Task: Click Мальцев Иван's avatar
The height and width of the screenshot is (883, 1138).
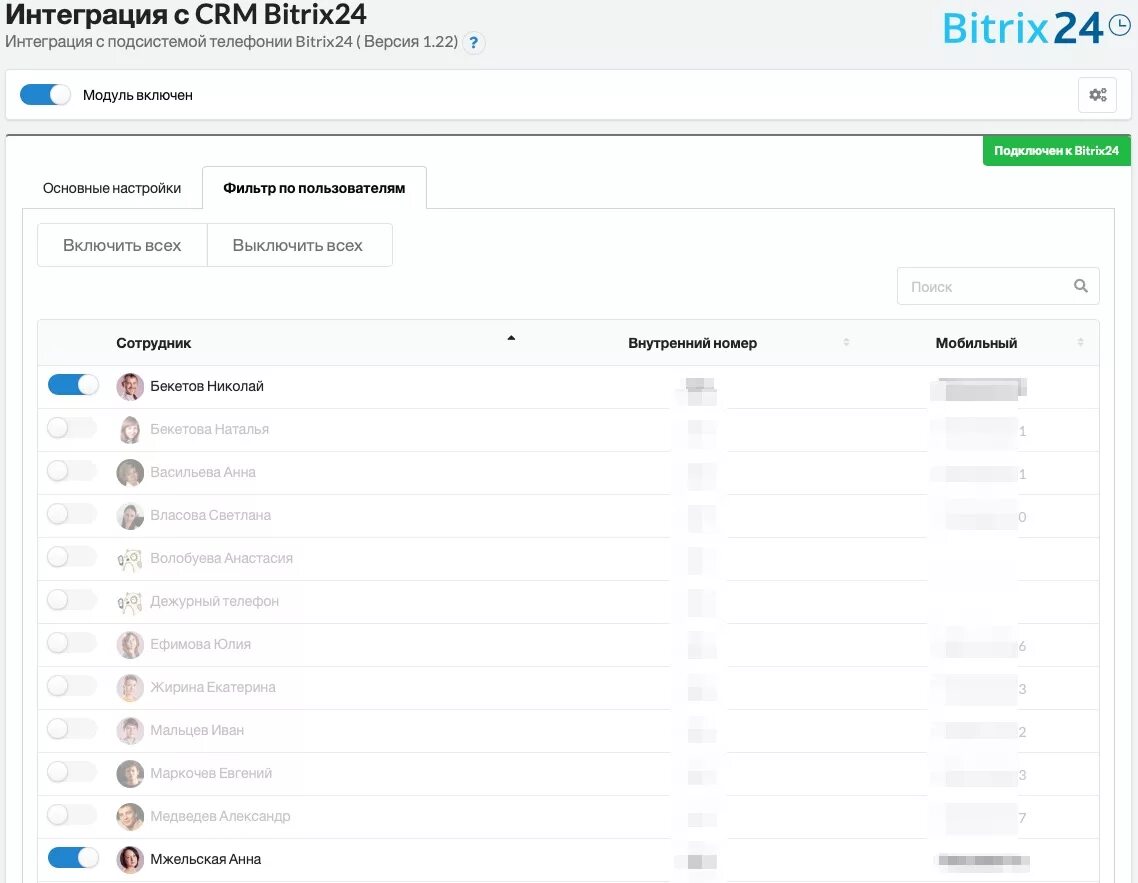Action: (x=130, y=731)
